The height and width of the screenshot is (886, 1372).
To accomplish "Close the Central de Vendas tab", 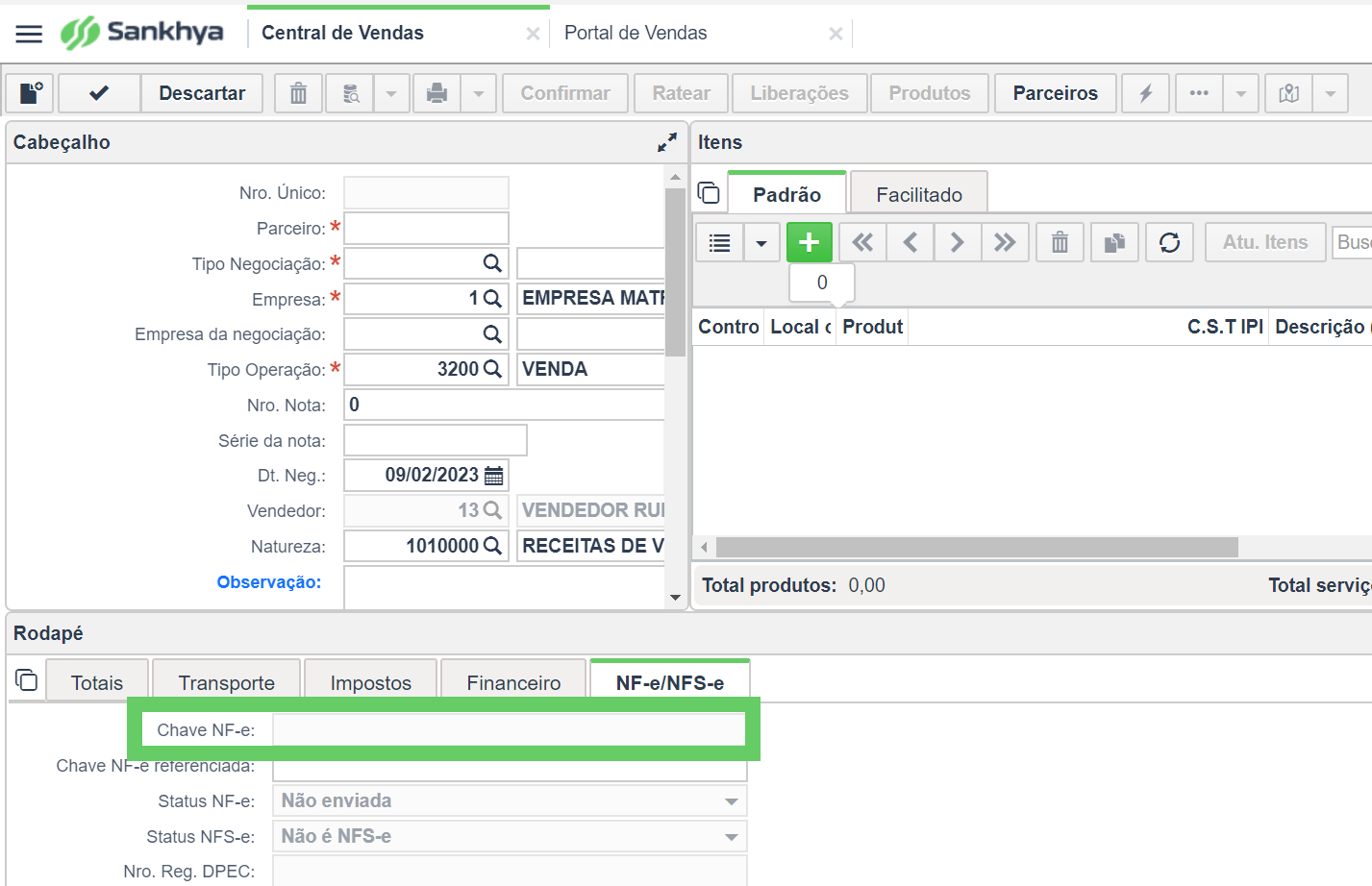I will [x=533, y=34].
